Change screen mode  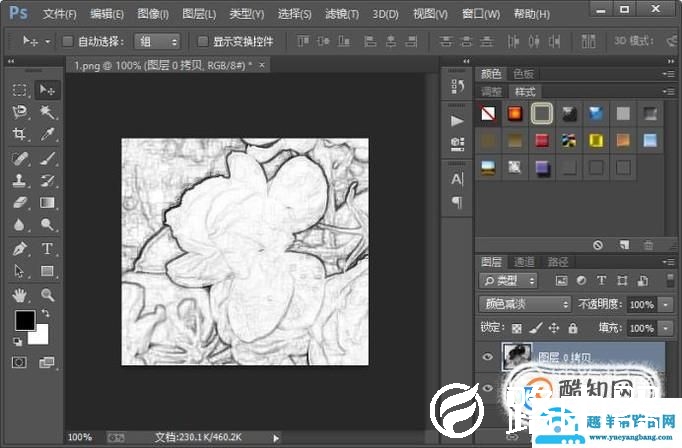(x=47, y=362)
